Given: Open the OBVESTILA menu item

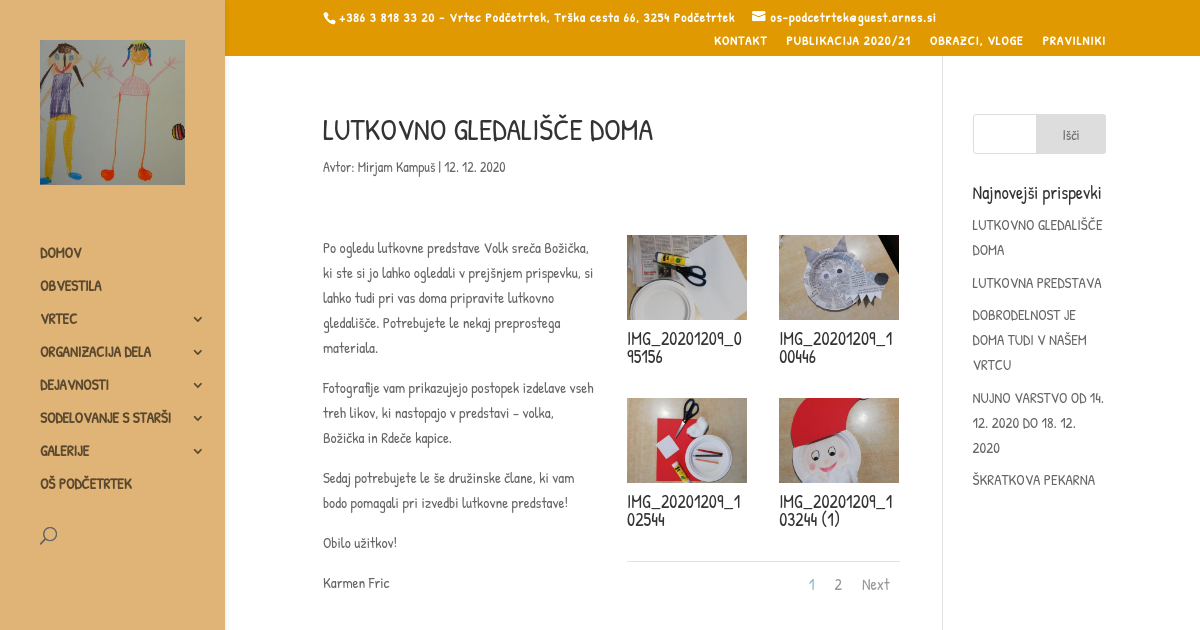Looking at the screenshot, I should pyautogui.click(x=71, y=286).
